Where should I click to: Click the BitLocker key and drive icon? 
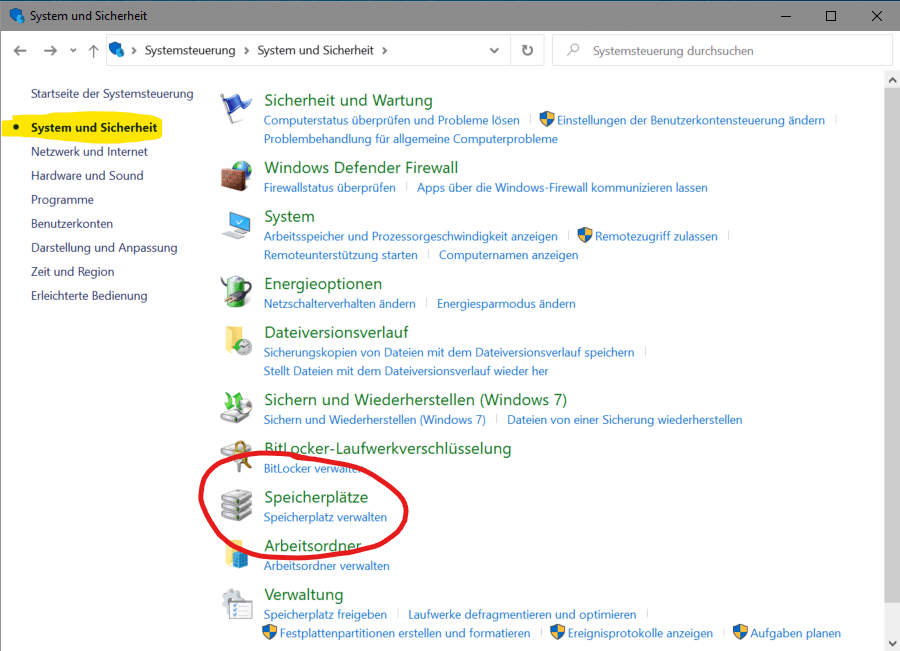pos(236,456)
